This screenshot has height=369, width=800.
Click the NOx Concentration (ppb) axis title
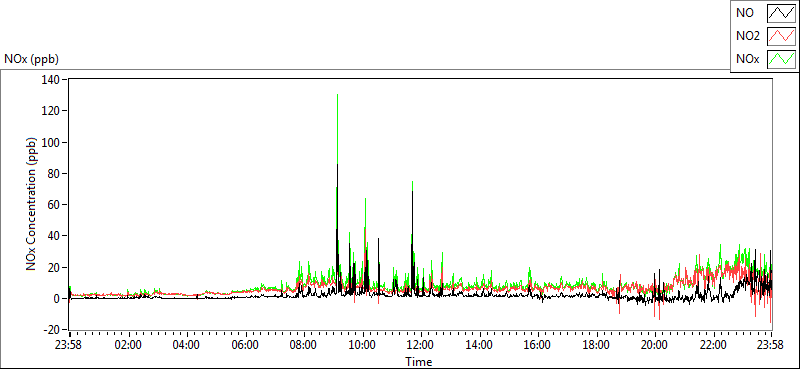[32, 203]
